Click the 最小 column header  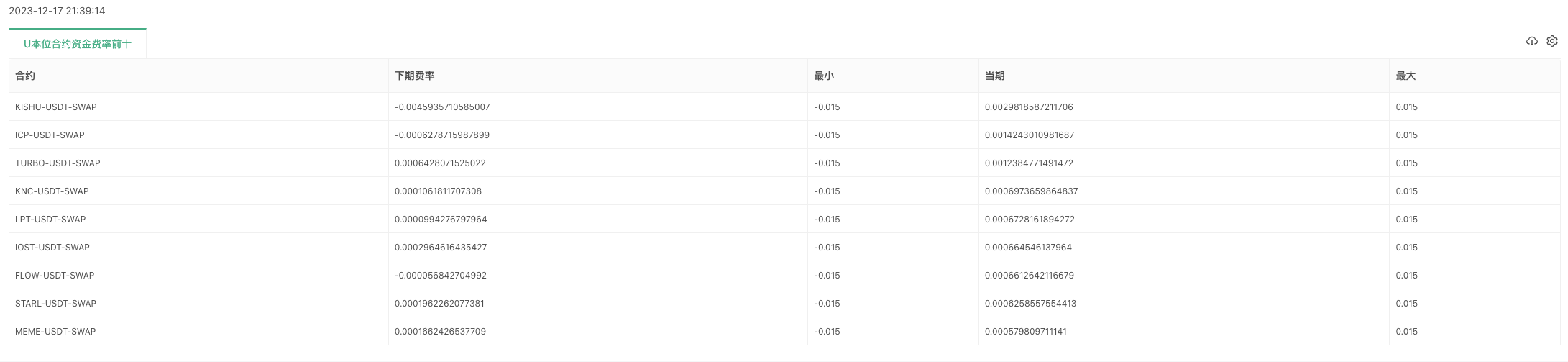point(823,76)
